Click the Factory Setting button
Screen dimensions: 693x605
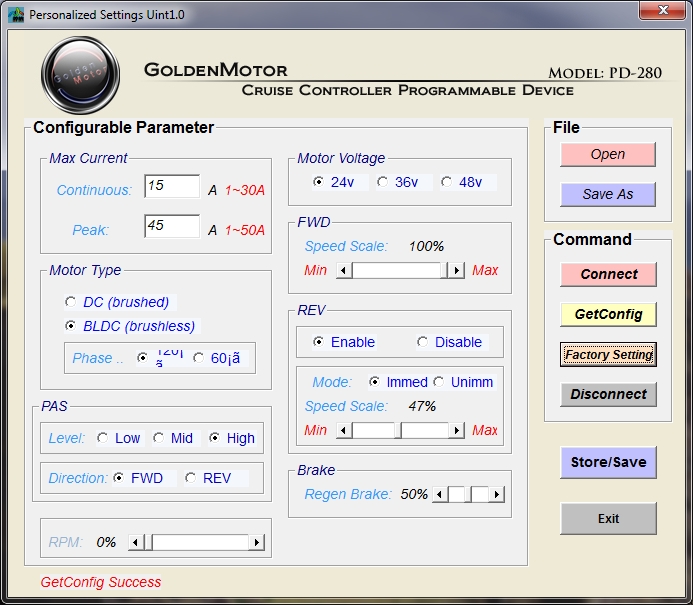(x=608, y=354)
